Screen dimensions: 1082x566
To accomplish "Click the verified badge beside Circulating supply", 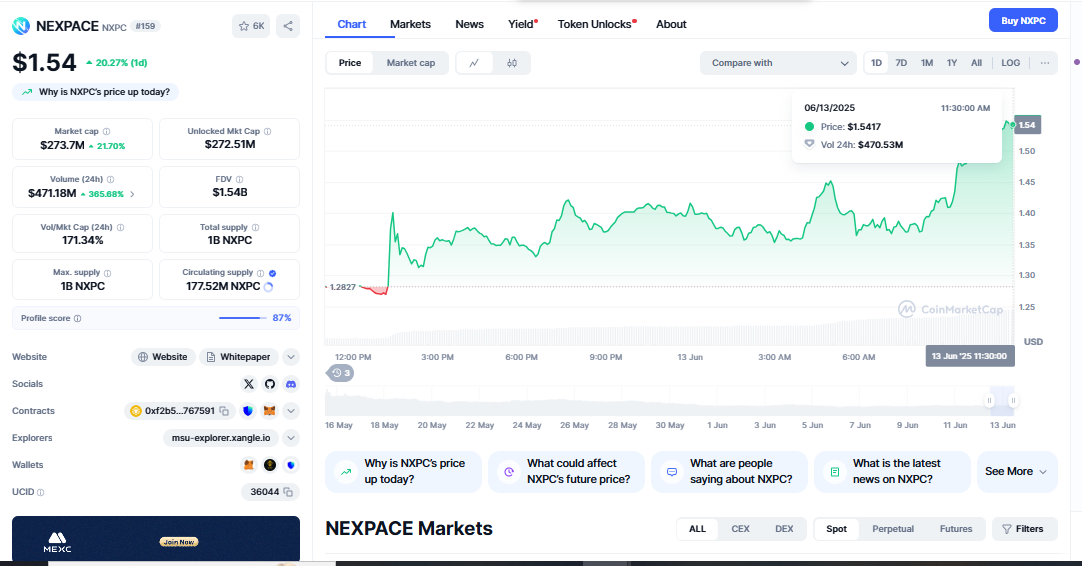I will click(273, 273).
